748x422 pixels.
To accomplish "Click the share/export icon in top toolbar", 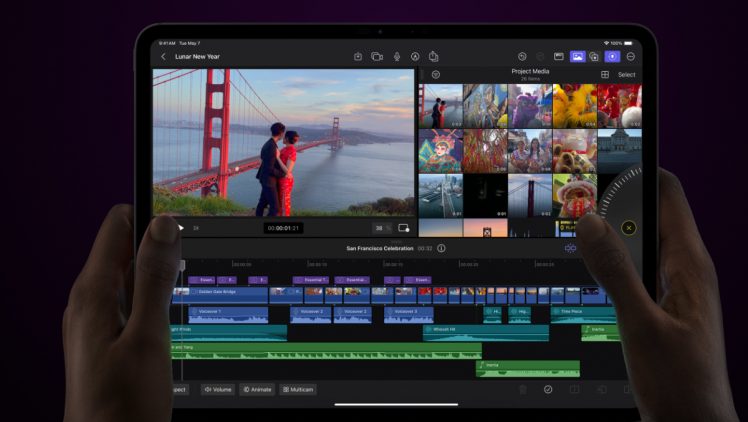I will (434, 57).
